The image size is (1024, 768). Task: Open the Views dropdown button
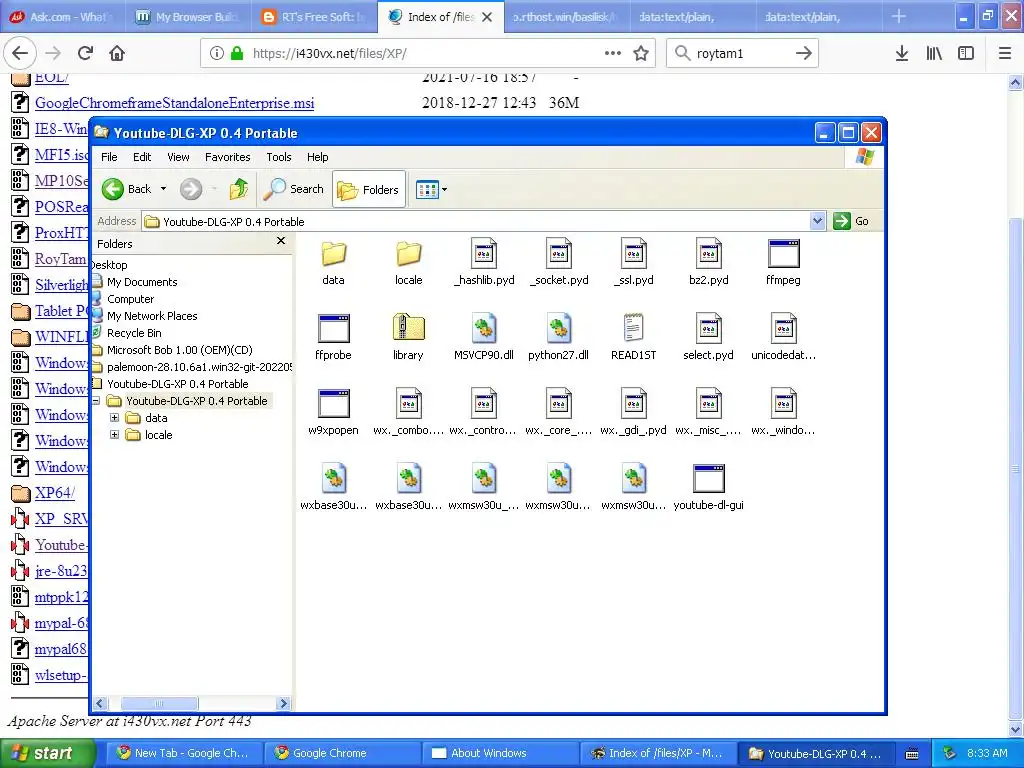[431, 189]
